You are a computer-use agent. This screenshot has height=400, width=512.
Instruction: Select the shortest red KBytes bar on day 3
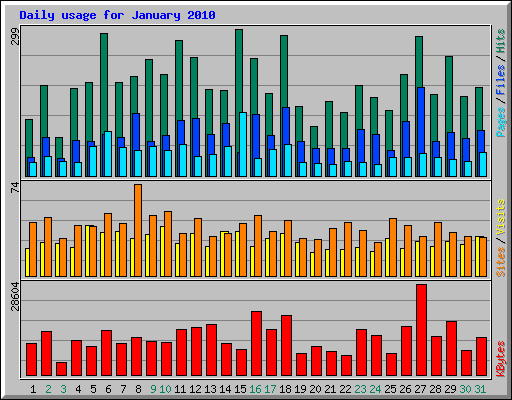tap(61, 369)
